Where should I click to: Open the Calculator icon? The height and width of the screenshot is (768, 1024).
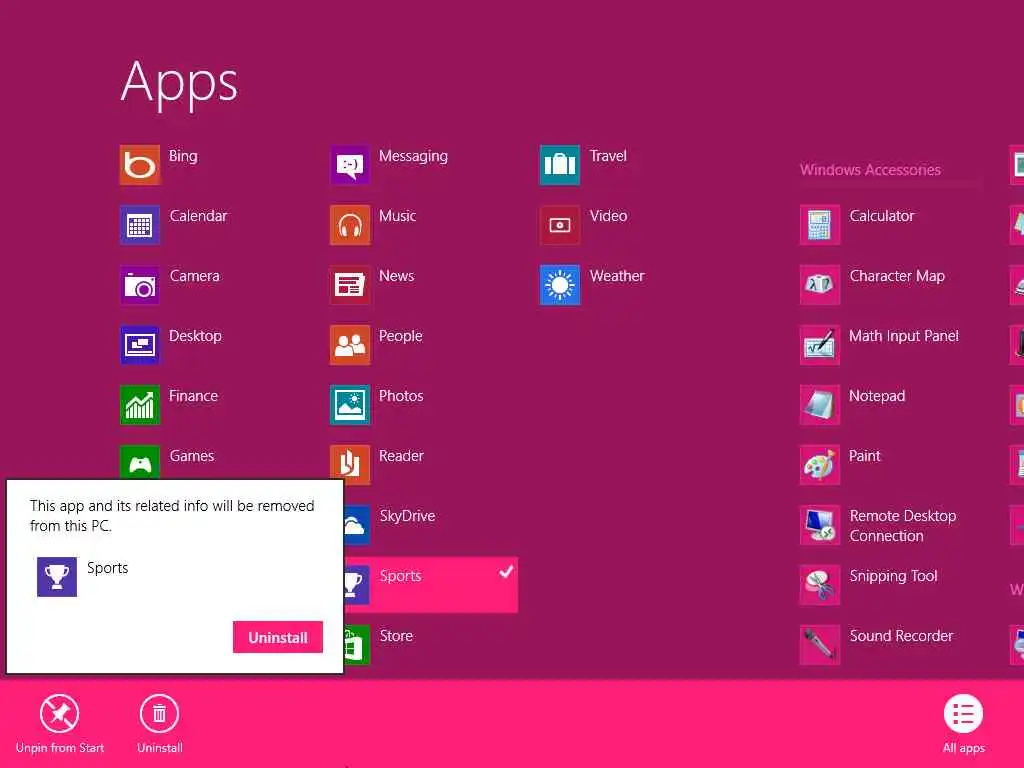pos(820,225)
